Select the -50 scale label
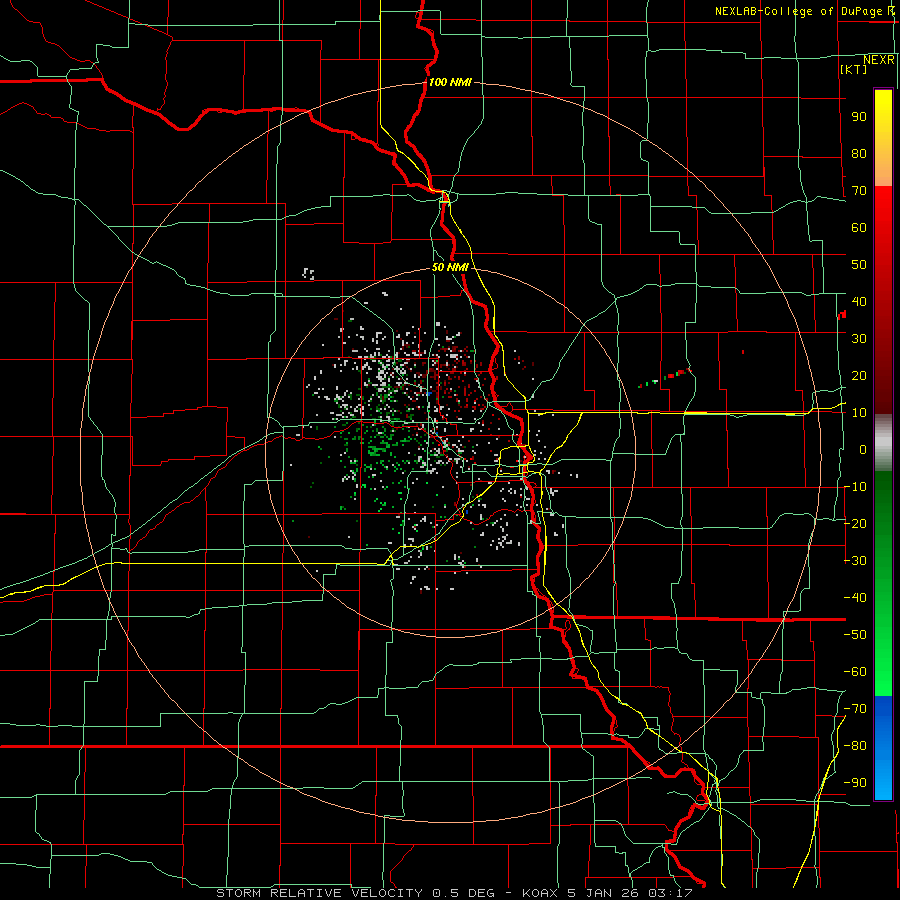This screenshot has height=900, width=900. tap(855, 635)
